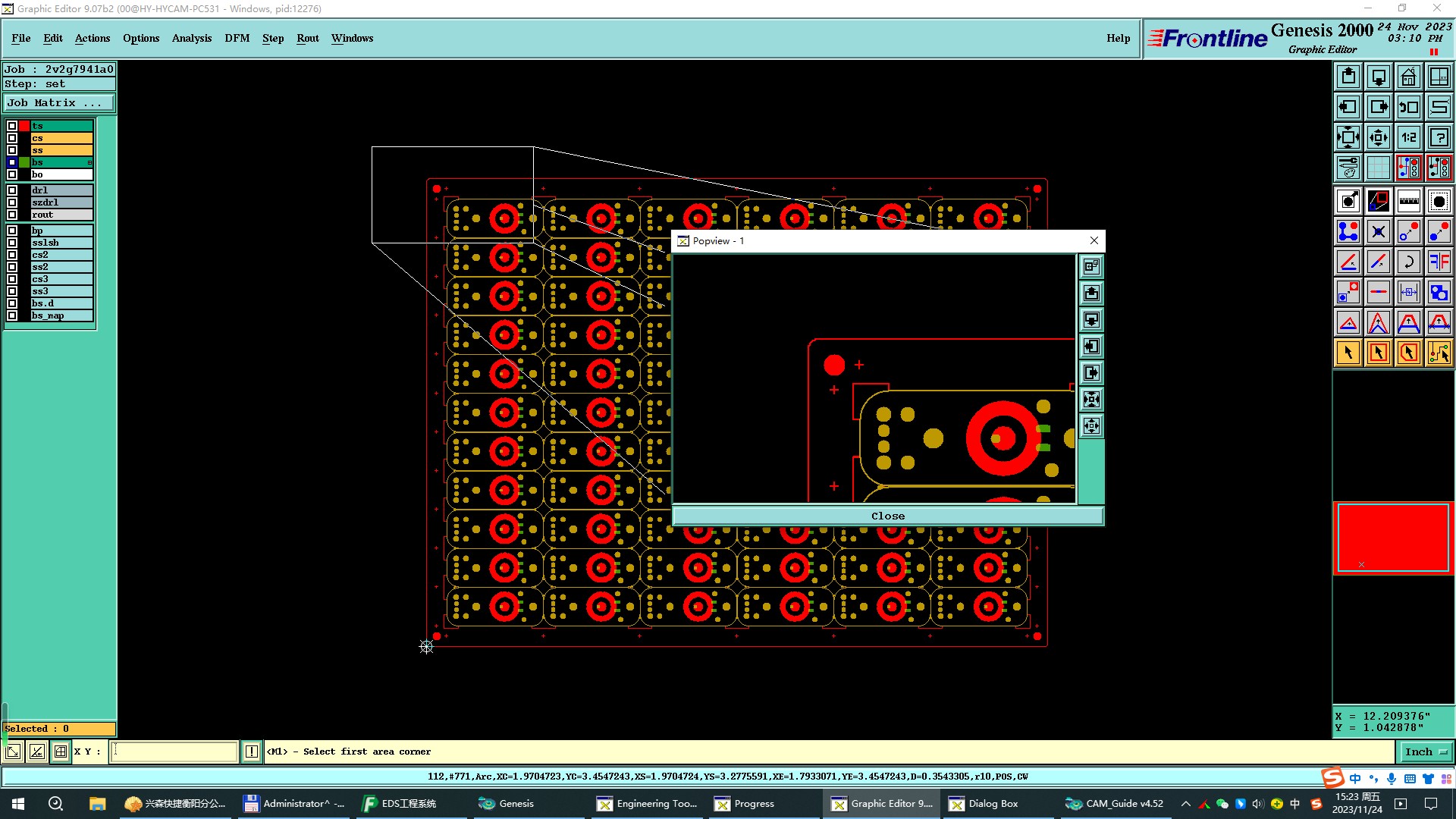Click the zoom home icon
Screen dimensions: 1456x819
[1408, 77]
